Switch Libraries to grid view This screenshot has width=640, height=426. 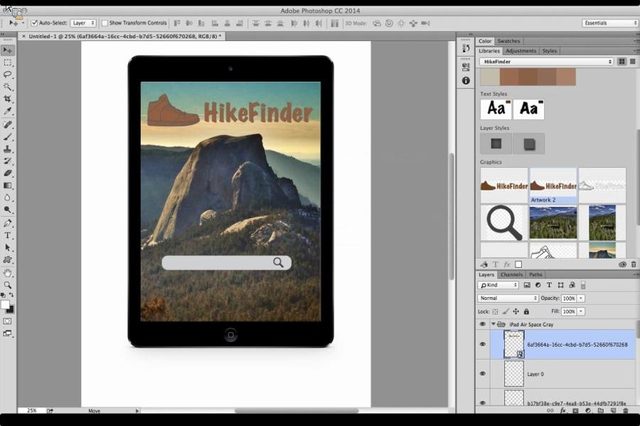click(622, 62)
